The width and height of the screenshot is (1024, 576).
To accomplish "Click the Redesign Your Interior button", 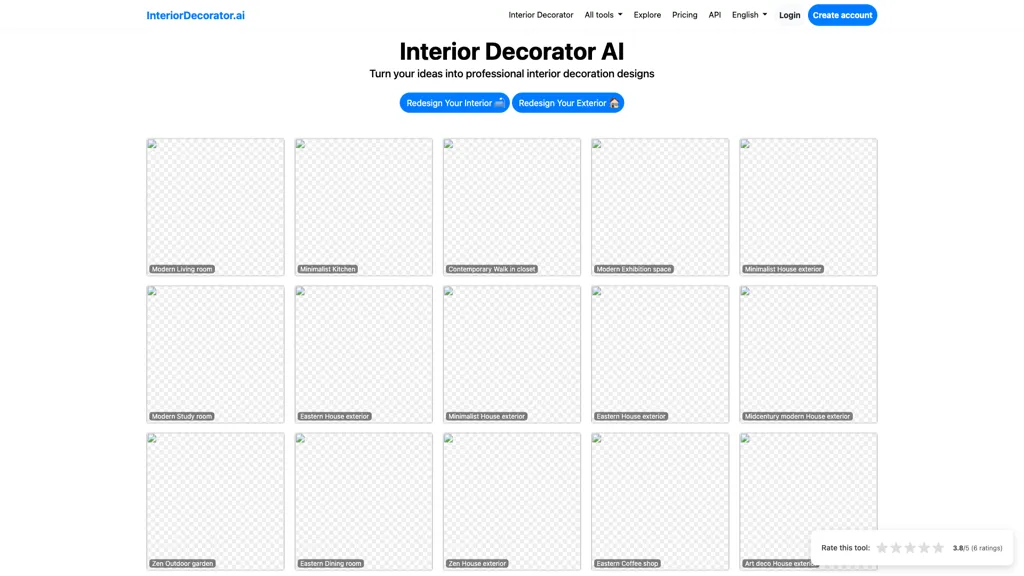I will [x=454, y=102].
